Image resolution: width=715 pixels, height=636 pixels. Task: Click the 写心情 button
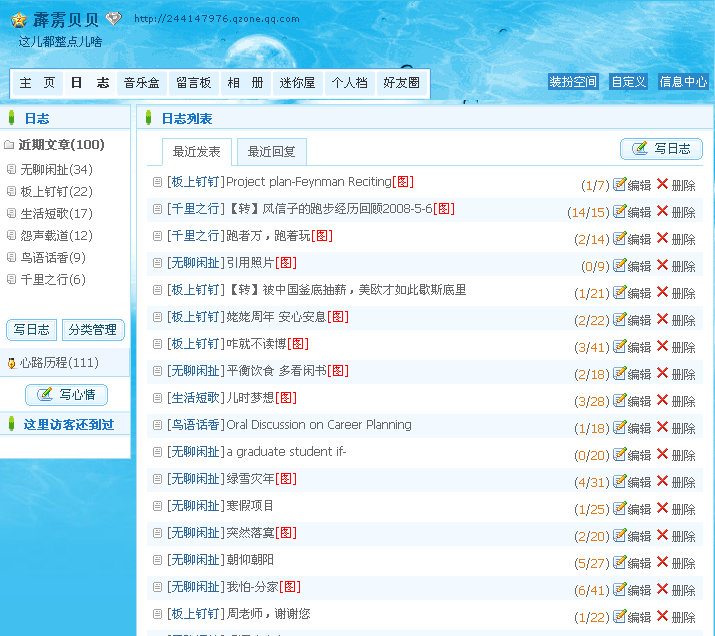[x=66, y=395]
